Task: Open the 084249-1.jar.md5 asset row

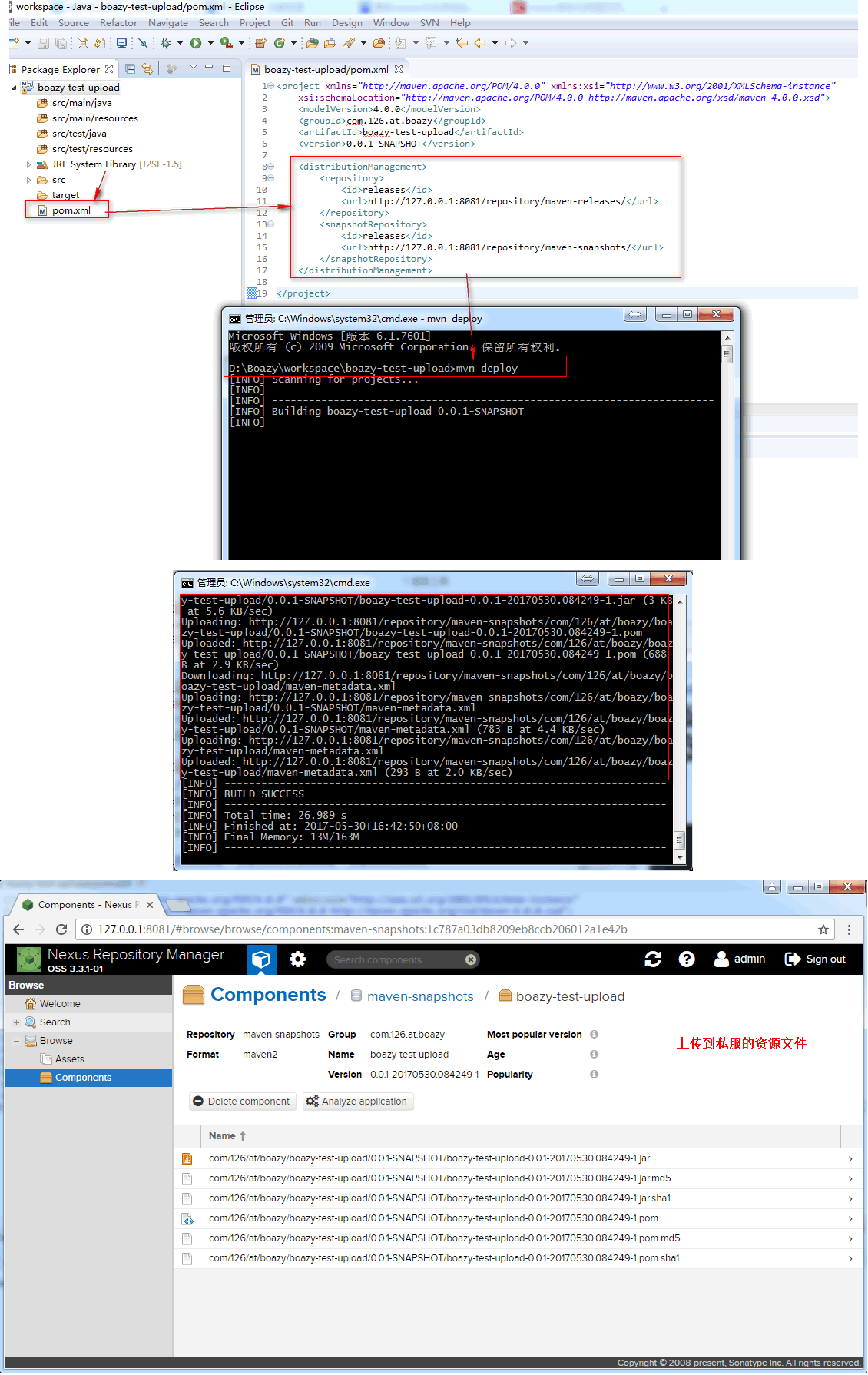Action: tap(516, 1178)
